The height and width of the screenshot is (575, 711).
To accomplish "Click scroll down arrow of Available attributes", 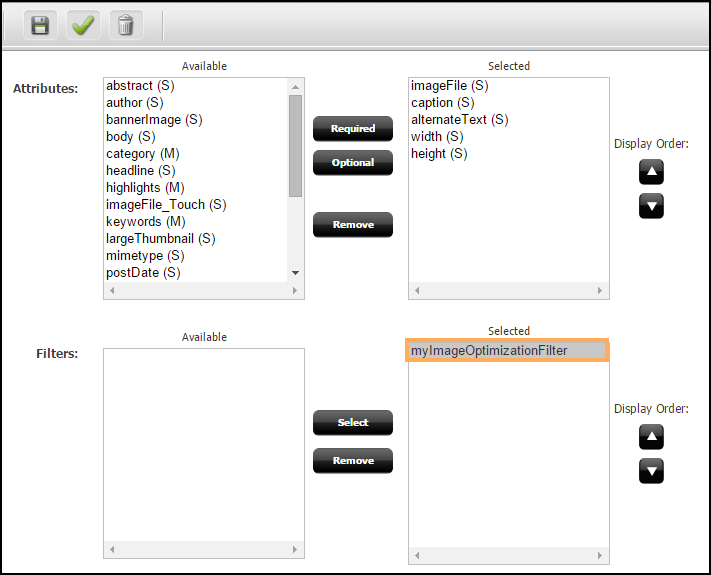I will 296,273.
